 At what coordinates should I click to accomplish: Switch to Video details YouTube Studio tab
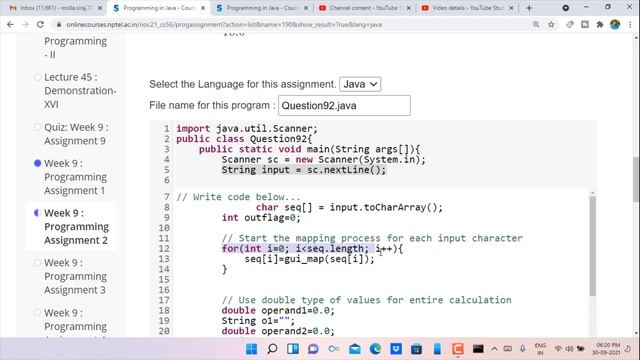coord(467,8)
